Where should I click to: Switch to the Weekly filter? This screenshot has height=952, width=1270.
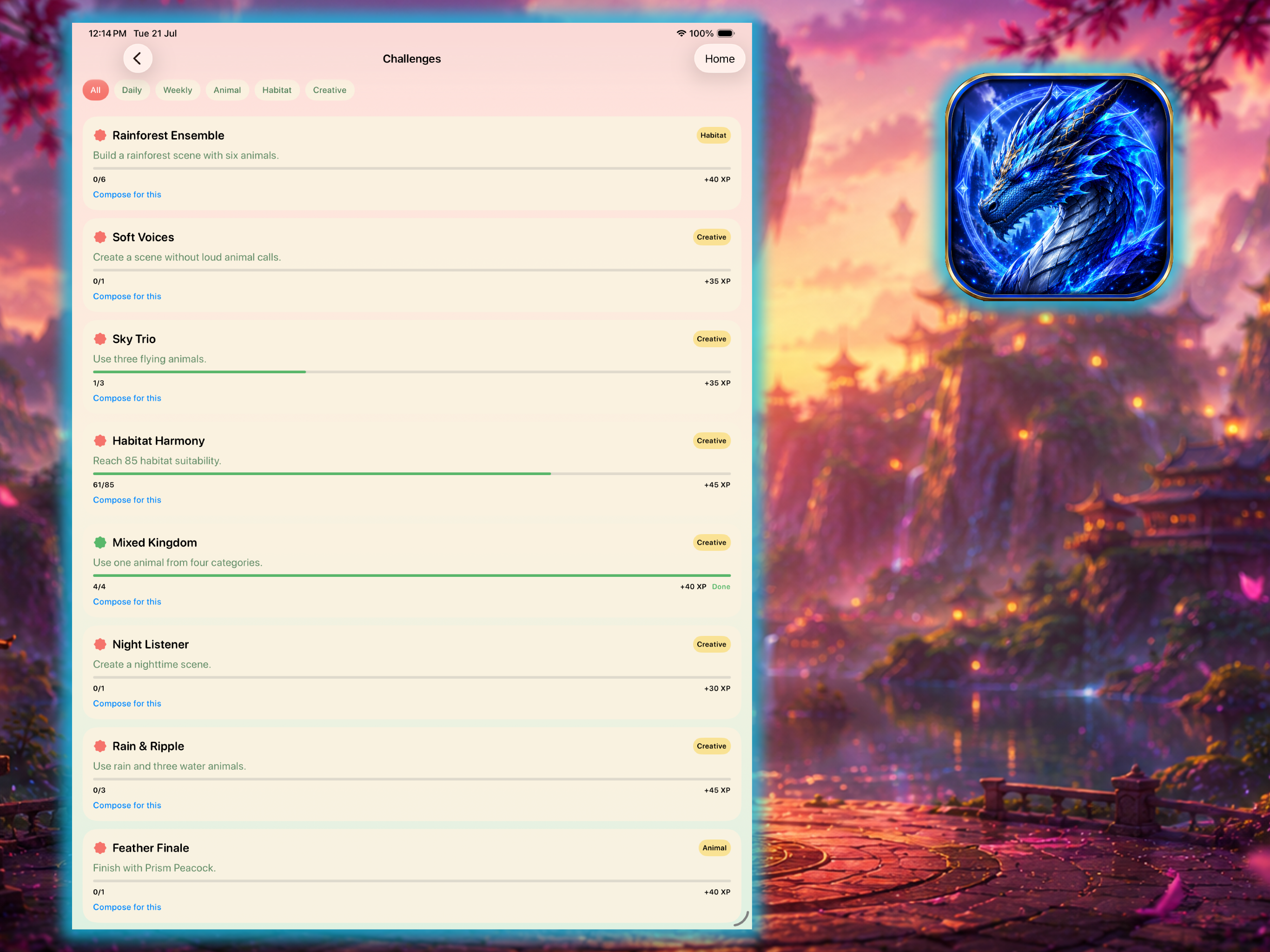(x=178, y=90)
